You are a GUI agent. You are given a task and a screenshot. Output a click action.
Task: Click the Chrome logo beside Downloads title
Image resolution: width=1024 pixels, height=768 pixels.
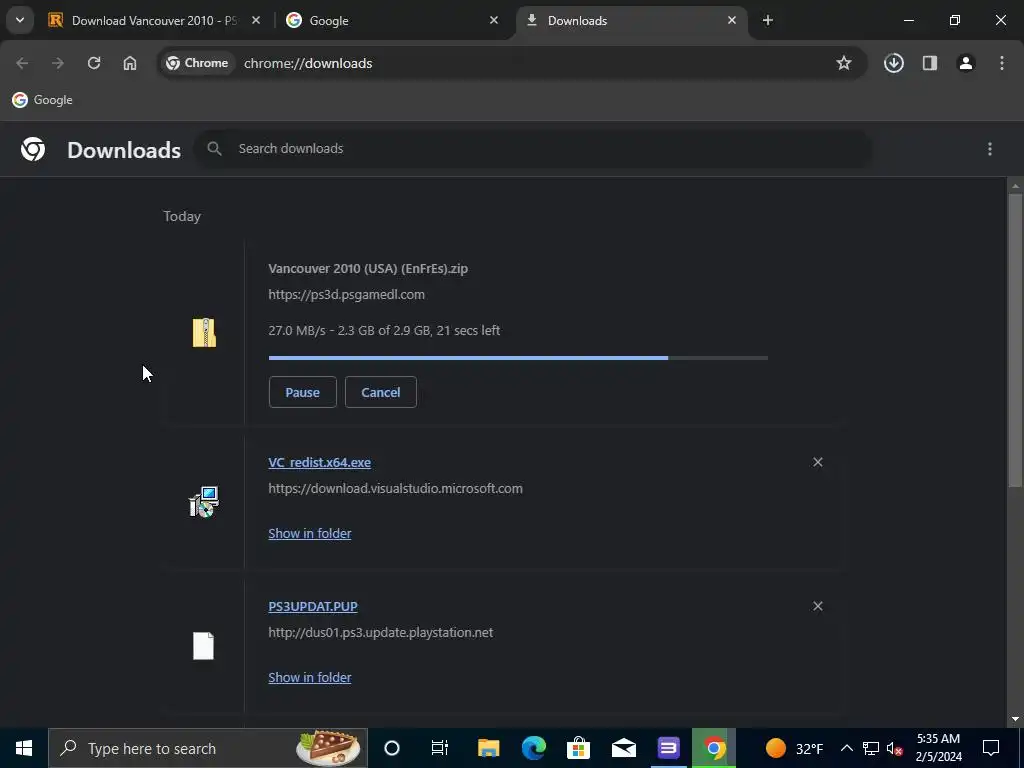point(33,150)
